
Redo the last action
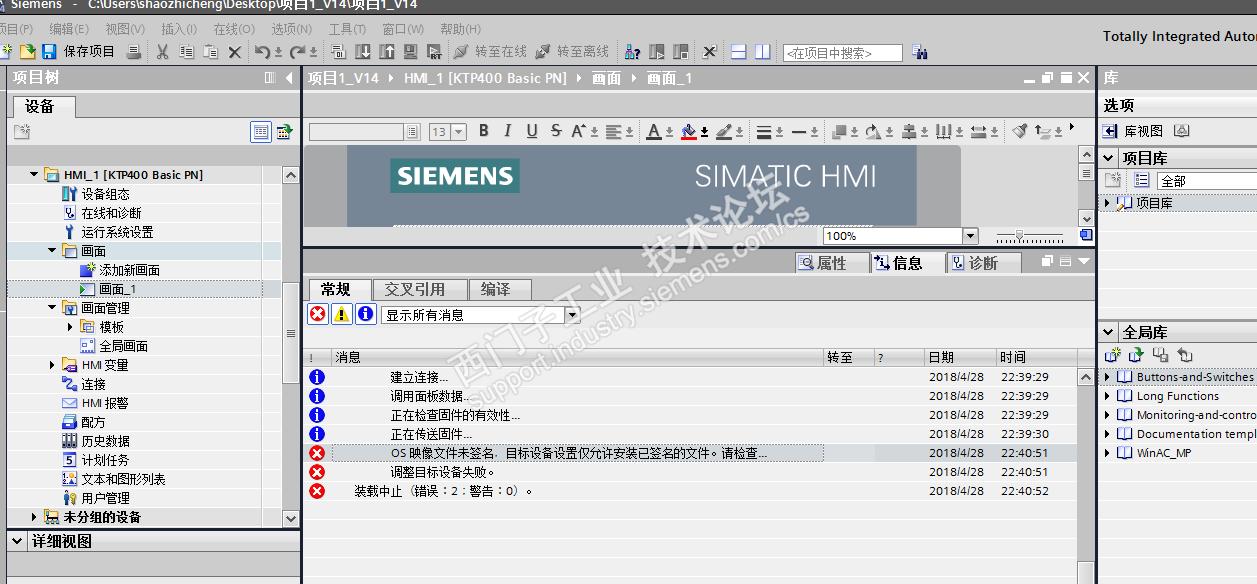click(x=298, y=52)
